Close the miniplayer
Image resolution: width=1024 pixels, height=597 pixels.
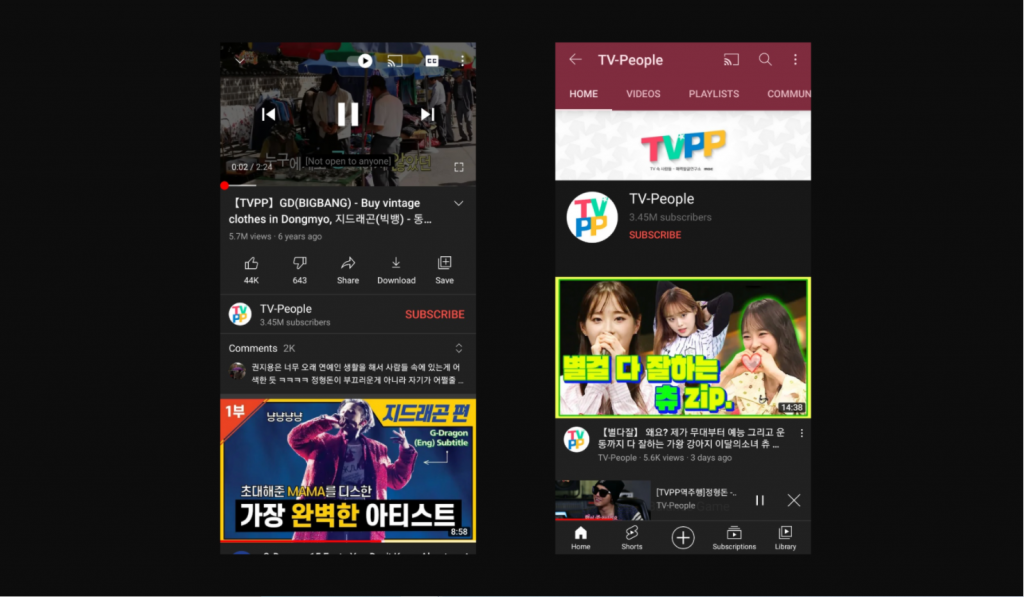[793, 500]
